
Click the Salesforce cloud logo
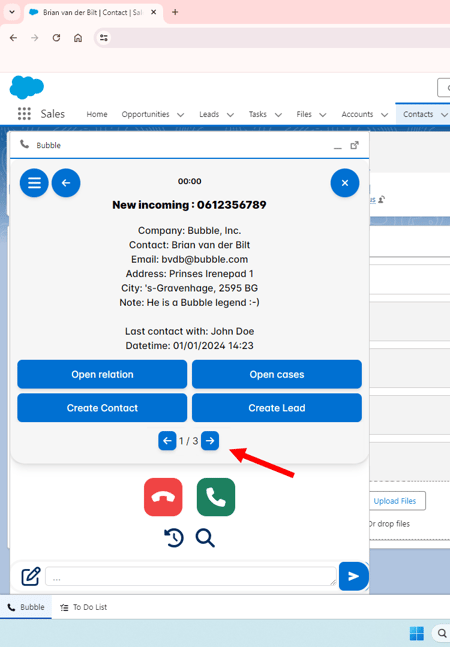click(x=26, y=87)
